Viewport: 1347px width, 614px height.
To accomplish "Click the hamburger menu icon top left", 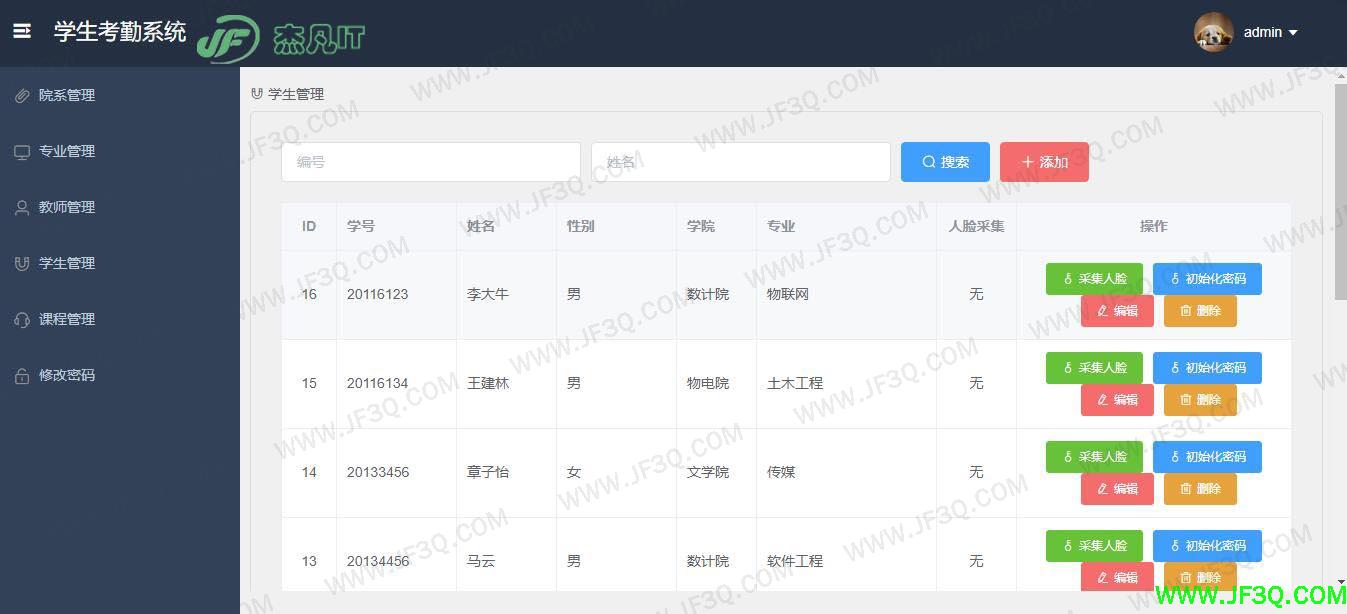I will 22,31.
